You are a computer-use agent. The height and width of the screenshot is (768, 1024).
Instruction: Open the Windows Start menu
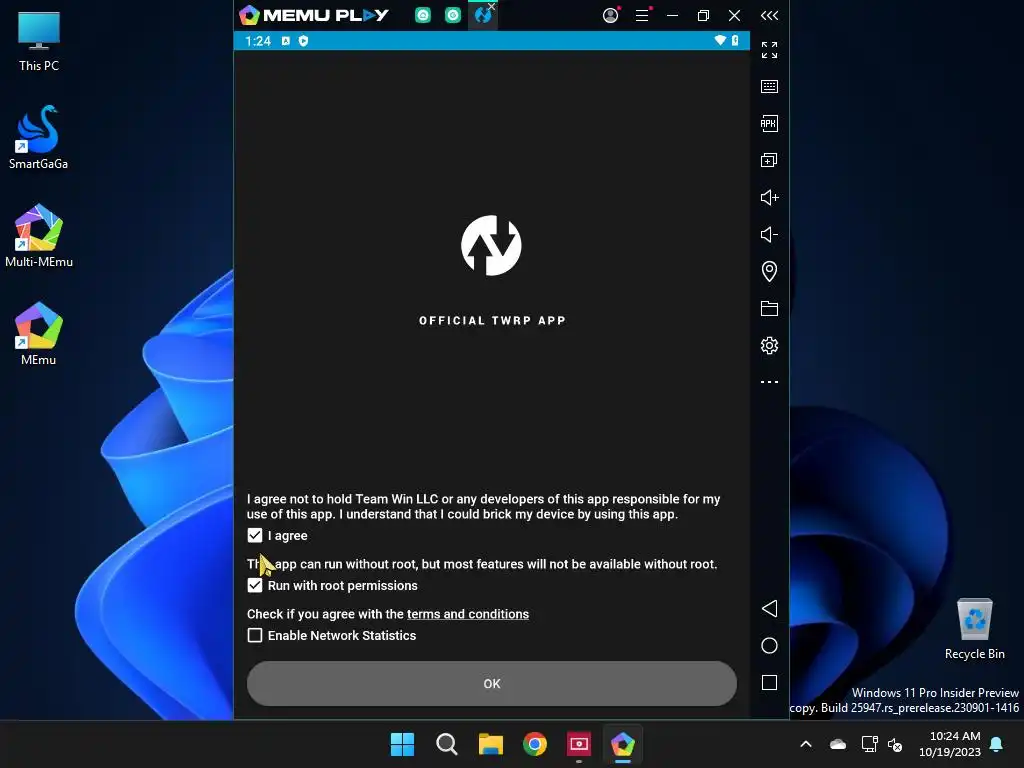click(x=402, y=744)
